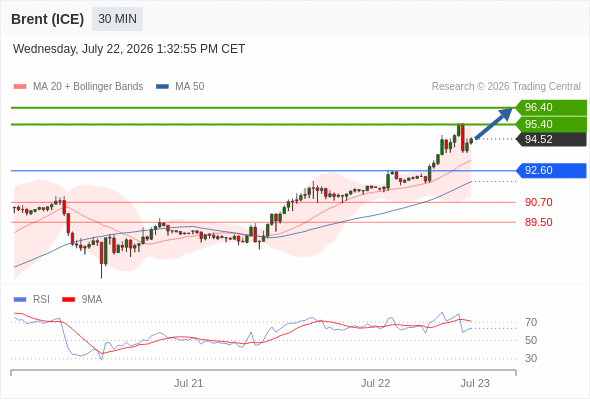Click the RSI blue legend swatch
The width and height of the screenshot is (590, 400).
tap(20, 300)
